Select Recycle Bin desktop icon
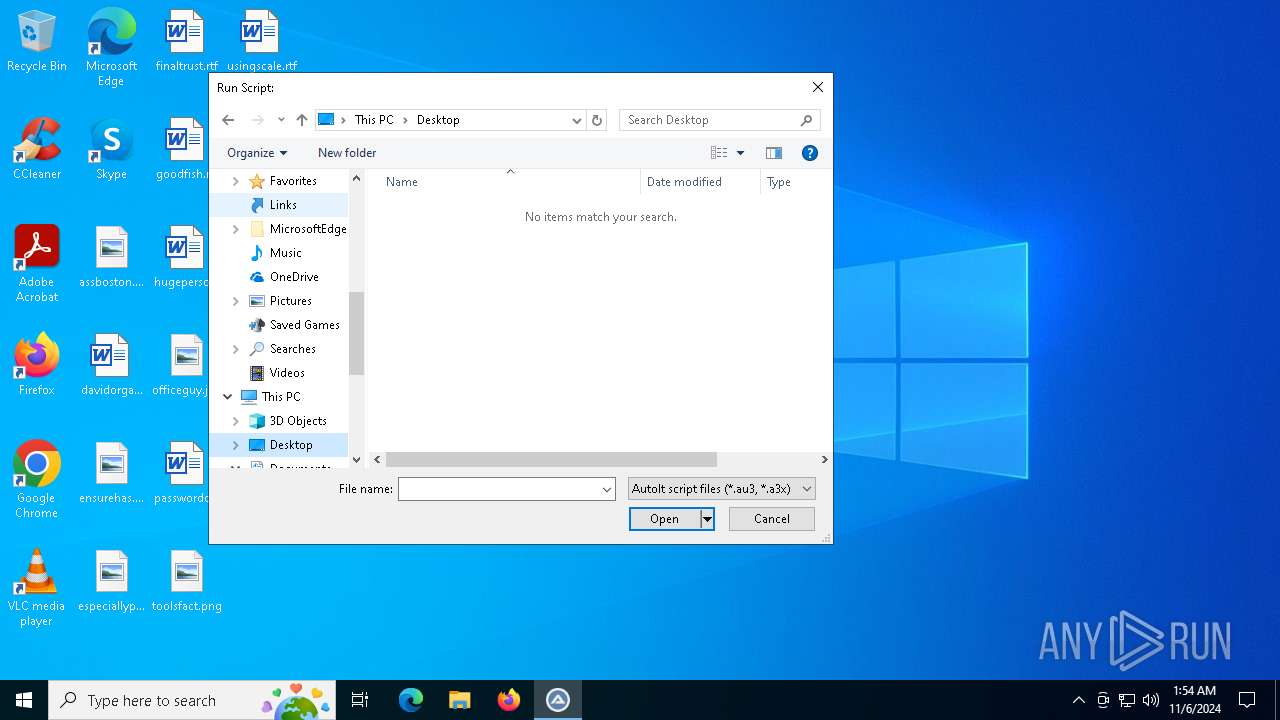The height and width of the screenshot is (720, 1280). (x=37, y=42)
